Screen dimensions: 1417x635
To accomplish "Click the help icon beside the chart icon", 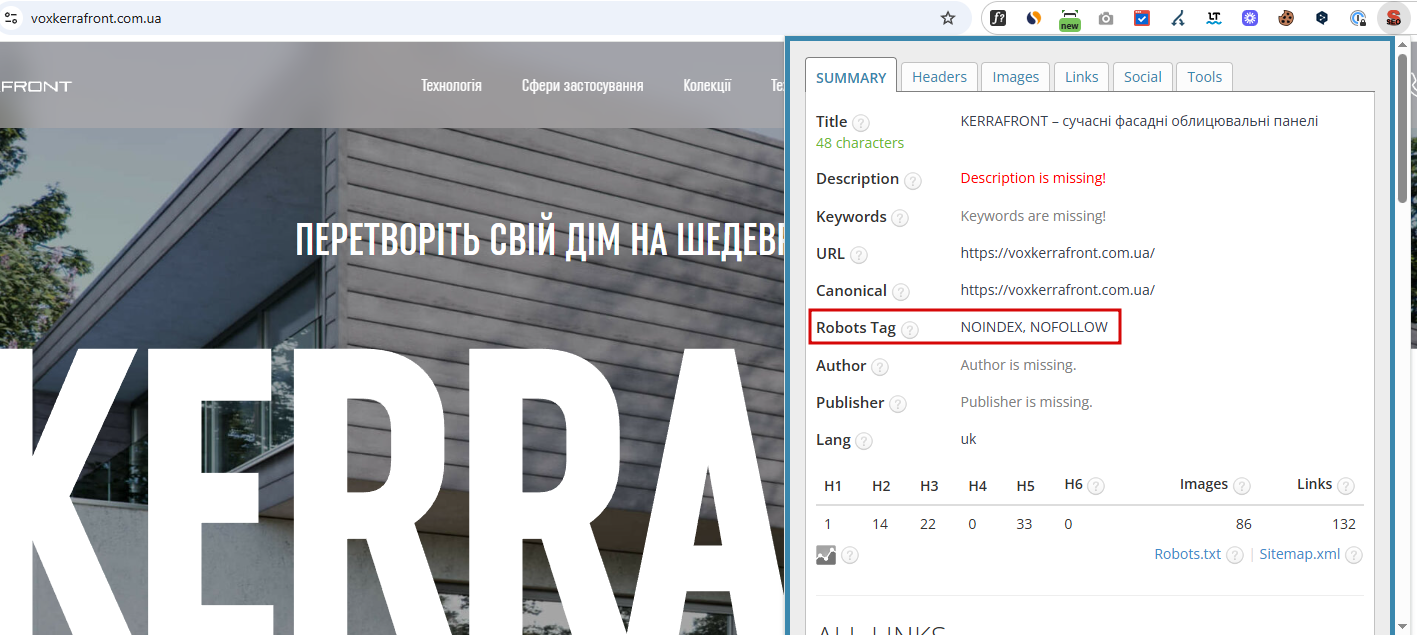I will (850, 555).
